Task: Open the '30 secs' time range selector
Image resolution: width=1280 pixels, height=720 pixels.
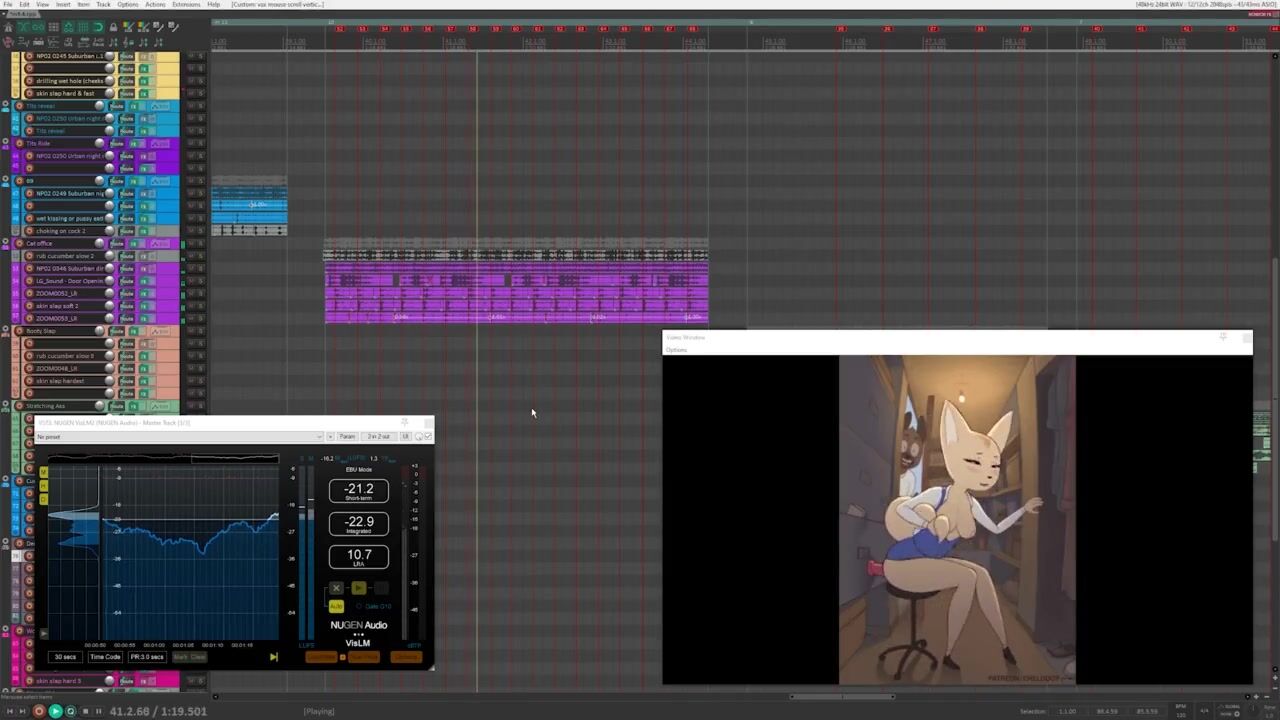Action: coord(65,657)
